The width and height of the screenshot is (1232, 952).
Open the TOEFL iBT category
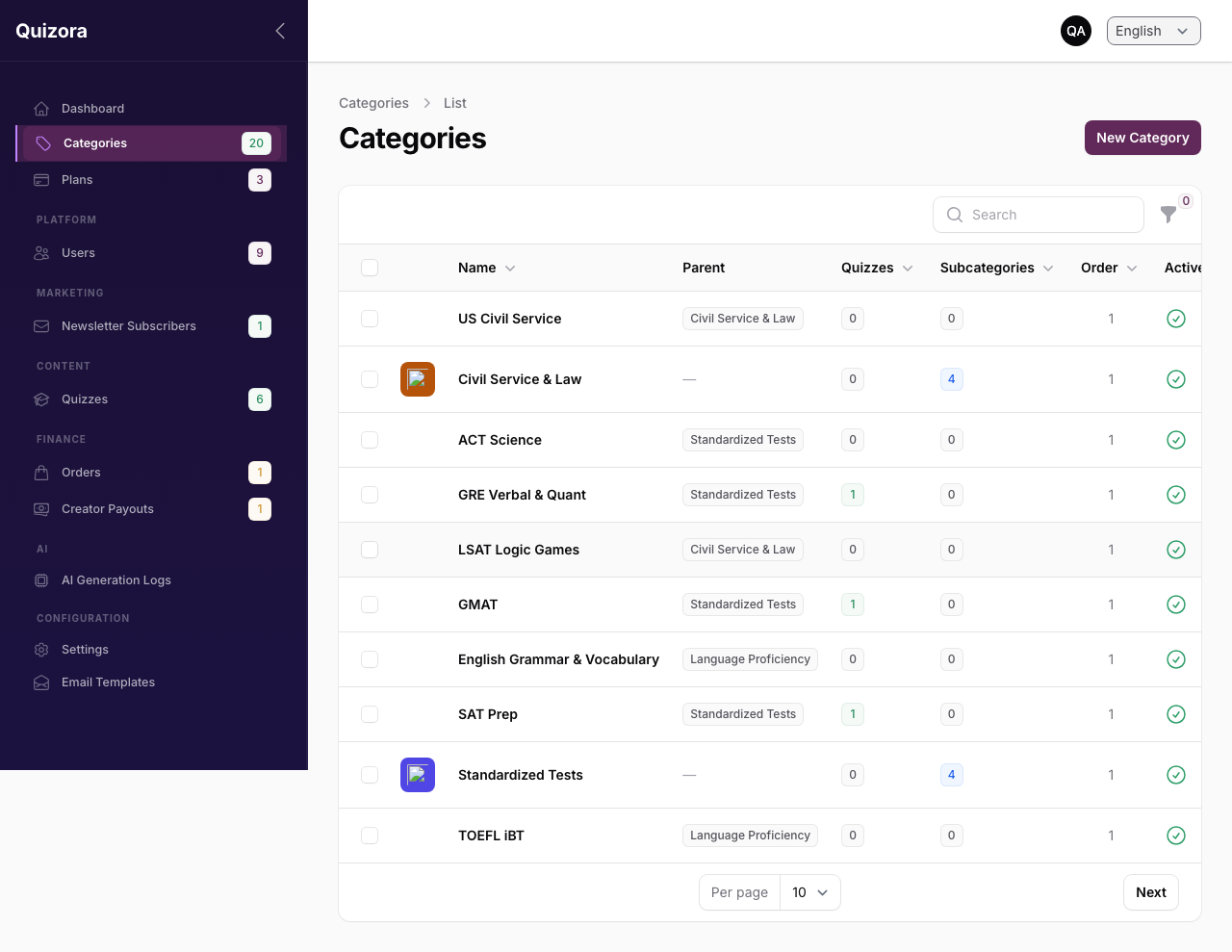(x=491, y=836)
